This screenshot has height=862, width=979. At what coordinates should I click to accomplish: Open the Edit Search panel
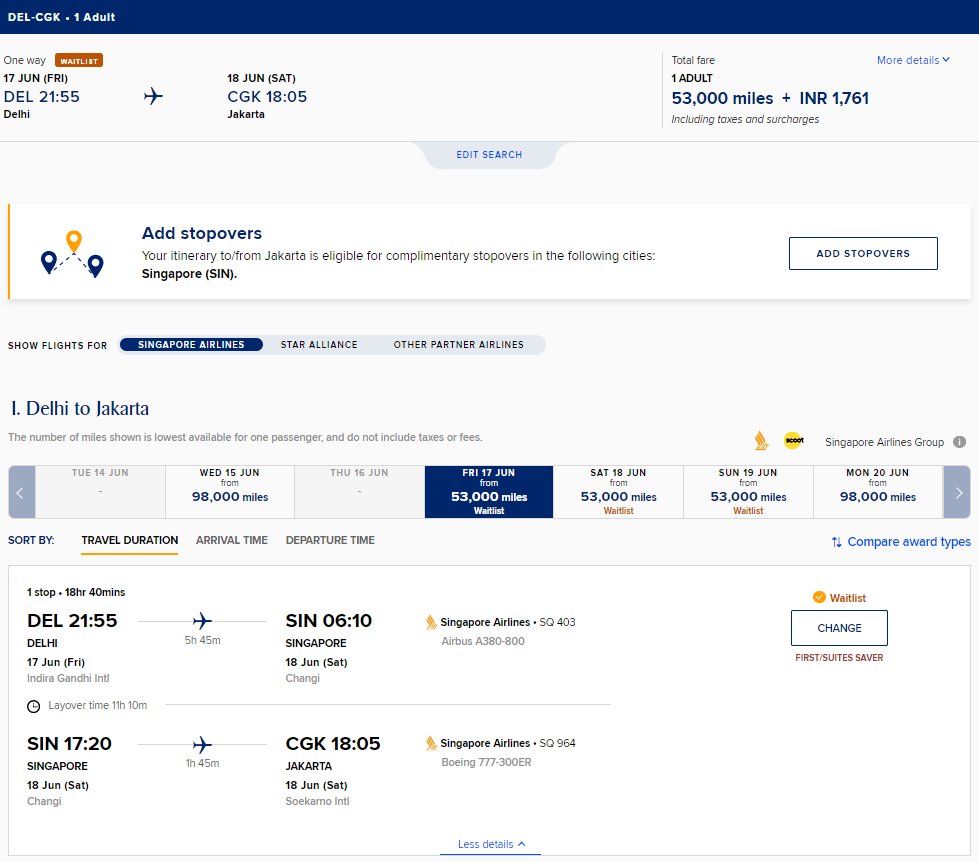pos(489,155)
